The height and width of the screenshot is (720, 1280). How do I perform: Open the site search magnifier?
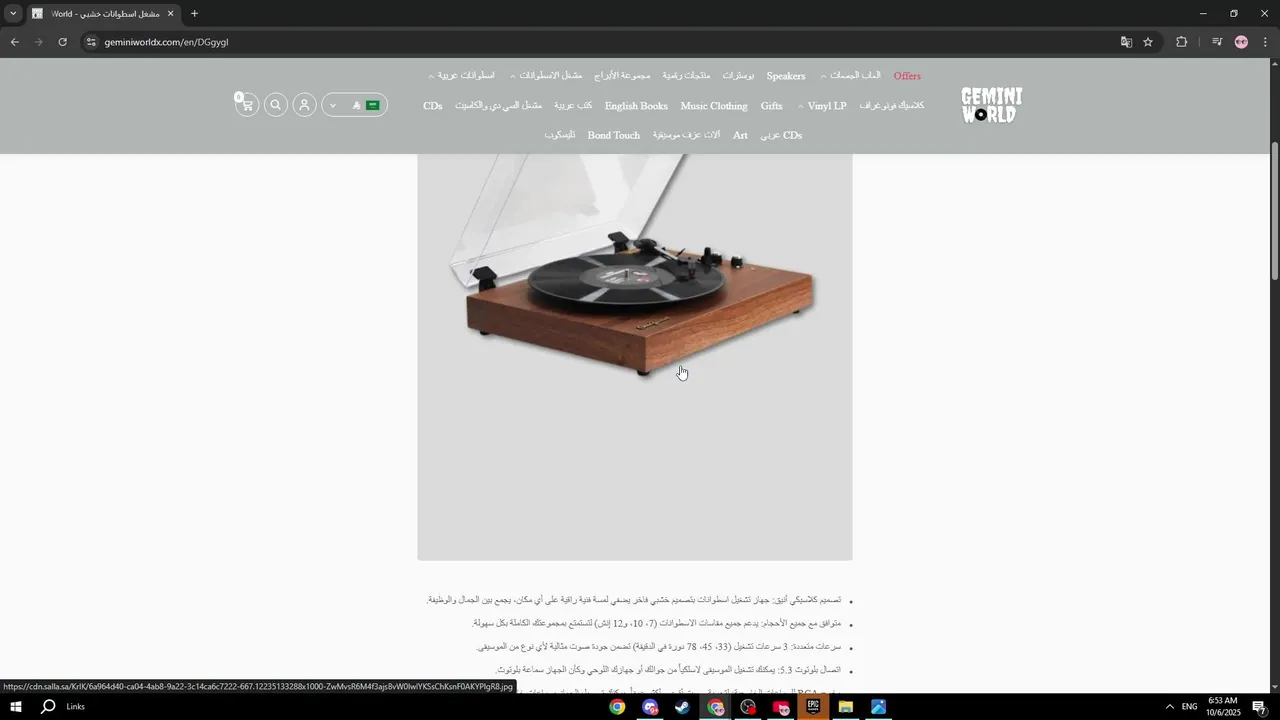click(x=276, y=105)
